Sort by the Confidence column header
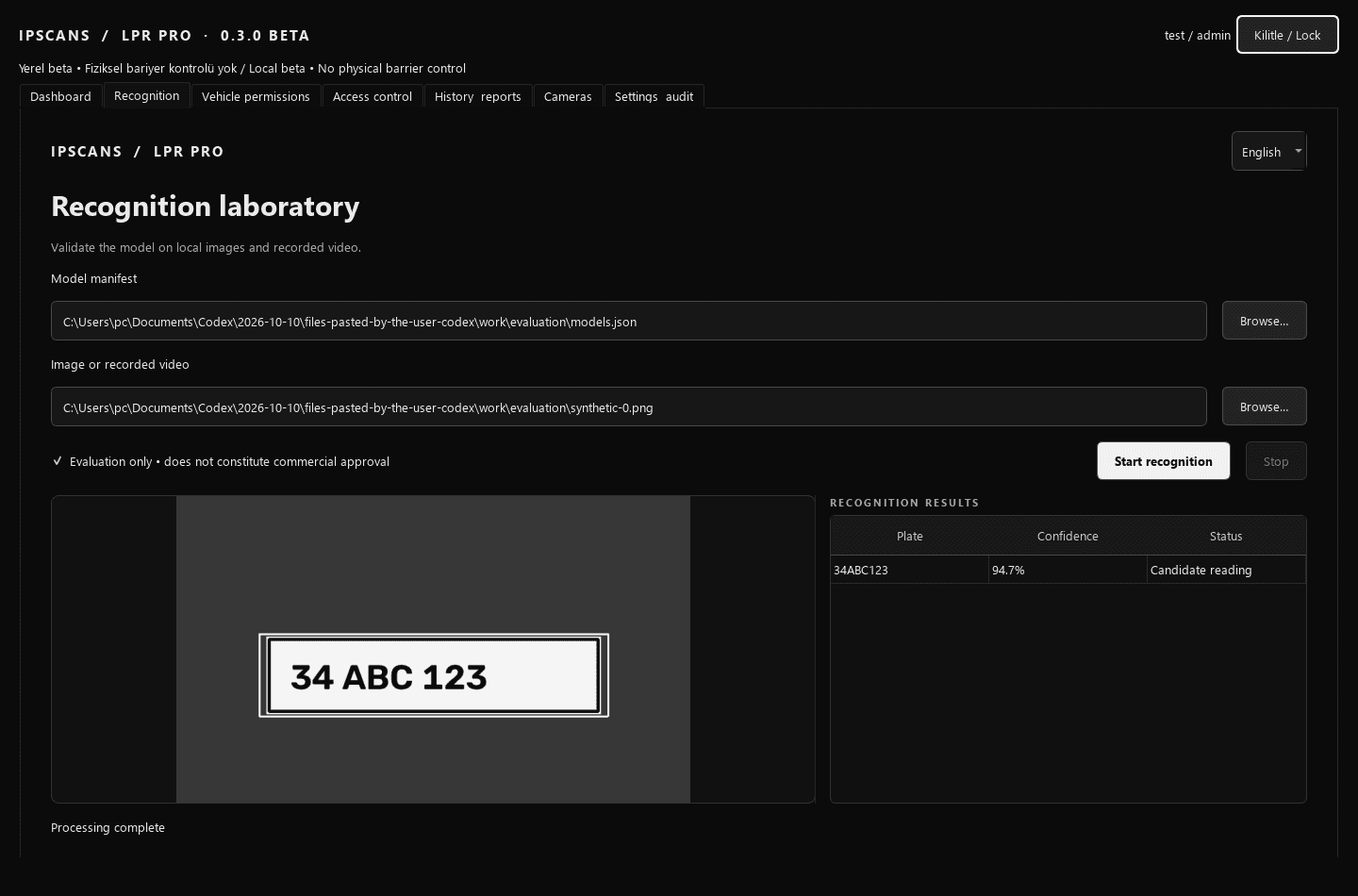1358x896 pixels. point(1068,536)
